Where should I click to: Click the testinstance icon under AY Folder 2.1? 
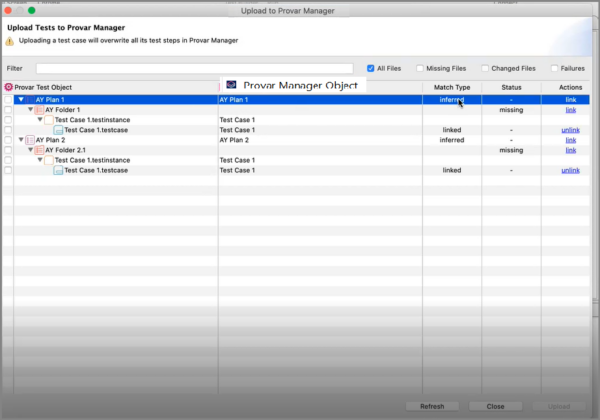(49, 160)
